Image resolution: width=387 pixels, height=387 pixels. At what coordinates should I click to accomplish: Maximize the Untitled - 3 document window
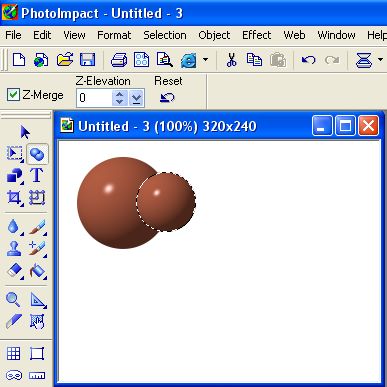tap(345, 126)
